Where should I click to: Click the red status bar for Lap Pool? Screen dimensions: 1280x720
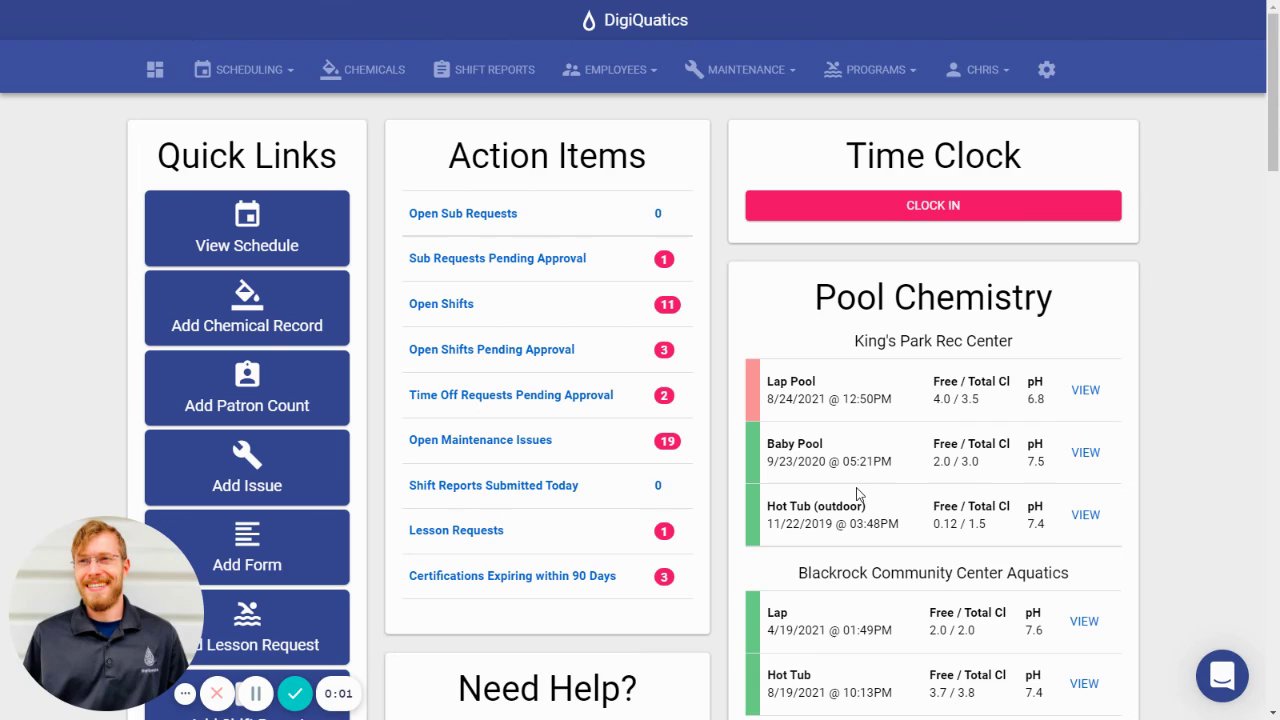[x=752, y=390]
